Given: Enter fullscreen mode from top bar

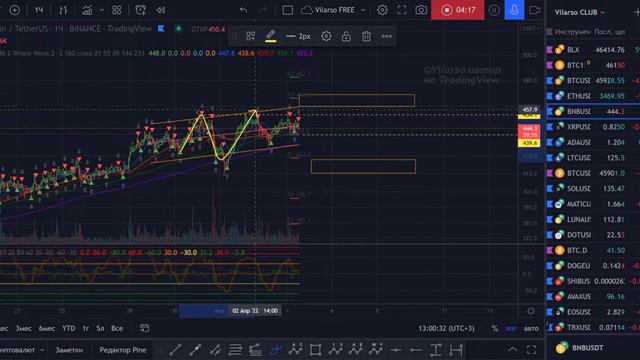Looking at the screenshot, I should click(x=402, y=10).
